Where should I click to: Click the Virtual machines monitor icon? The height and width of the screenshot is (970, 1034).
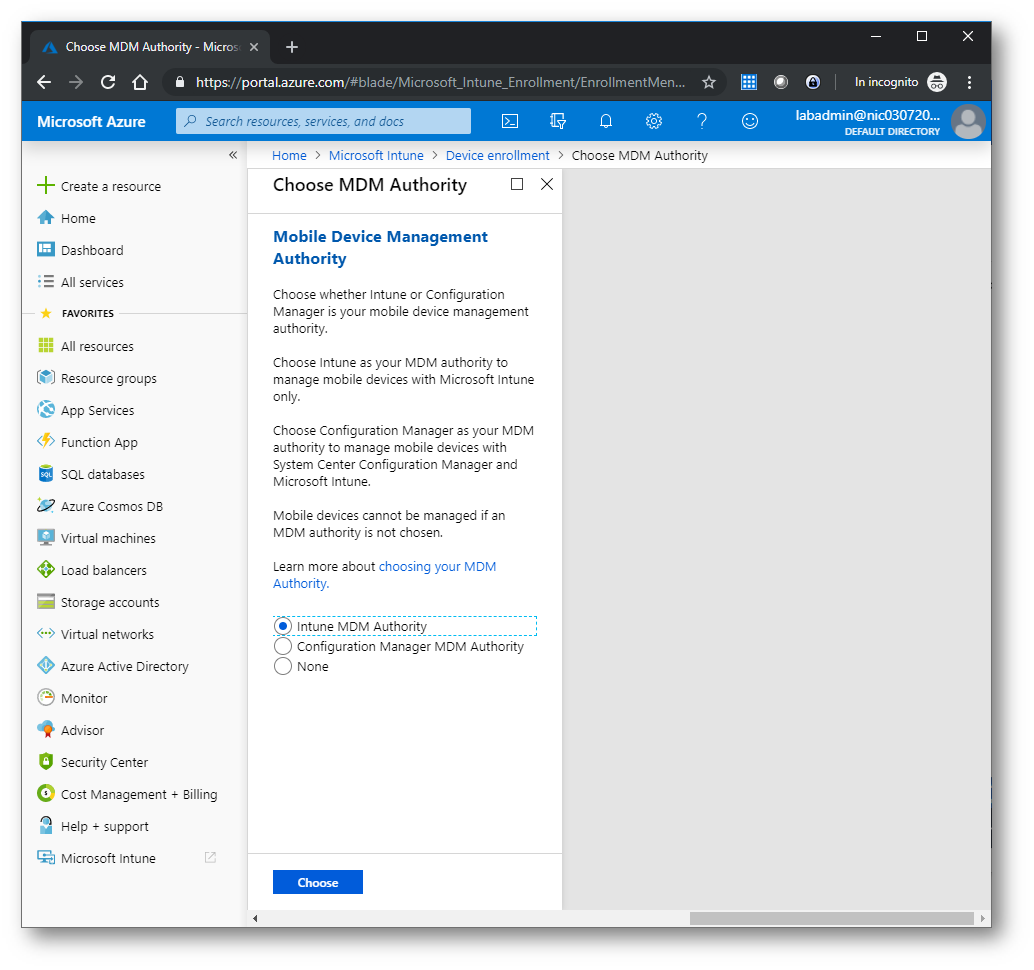(46, 537)
